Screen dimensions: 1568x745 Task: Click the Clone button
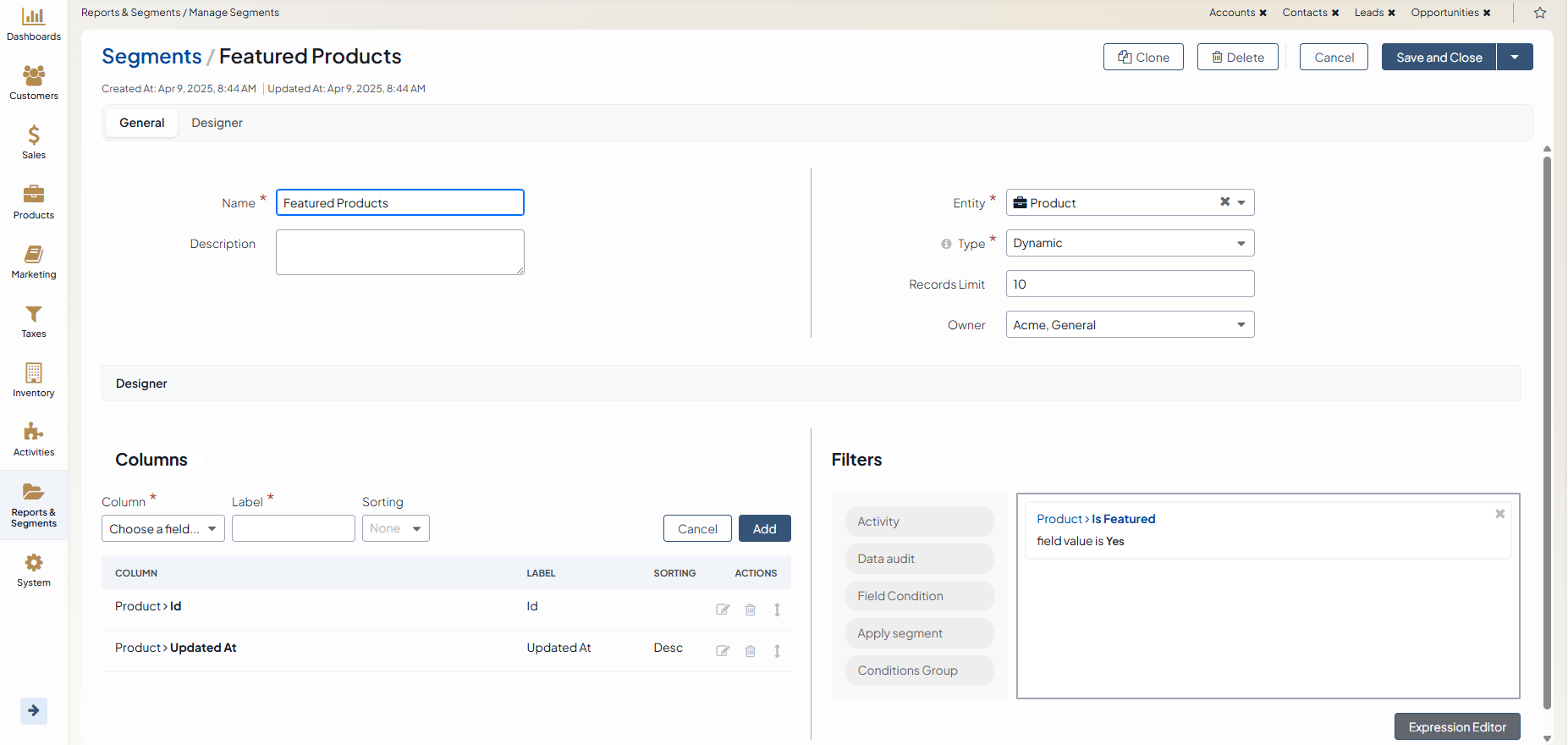(x=1143, y=57)
